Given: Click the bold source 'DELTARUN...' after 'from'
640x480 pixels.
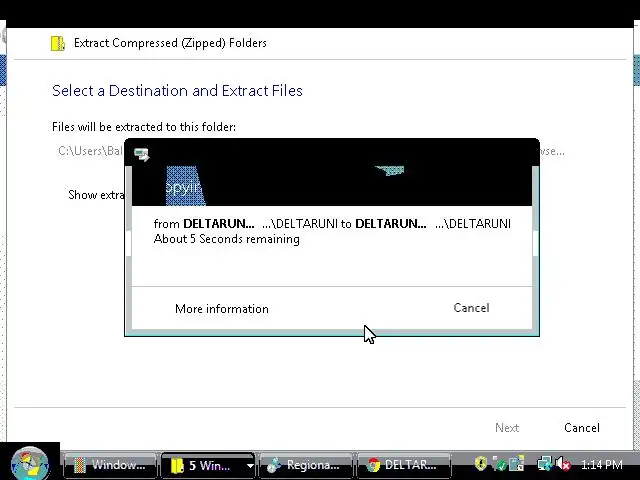Looking at the screenshot, I should click(x=219, y=224).
